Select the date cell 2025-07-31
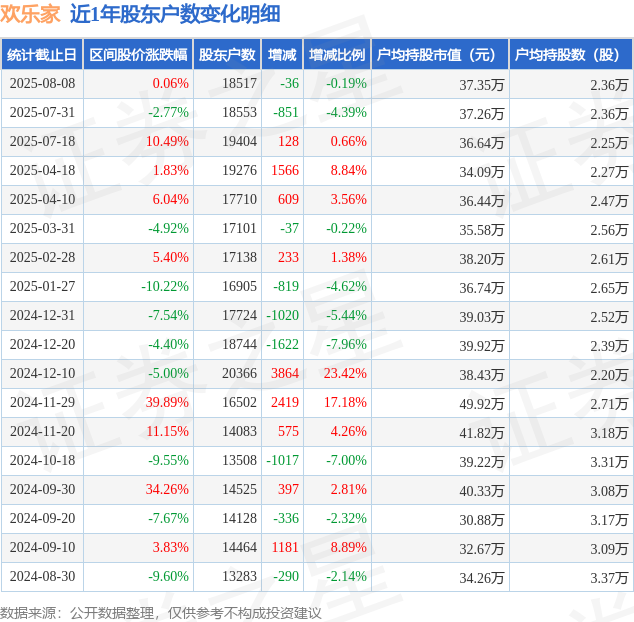The image size is (634, 622). [42, 112]
